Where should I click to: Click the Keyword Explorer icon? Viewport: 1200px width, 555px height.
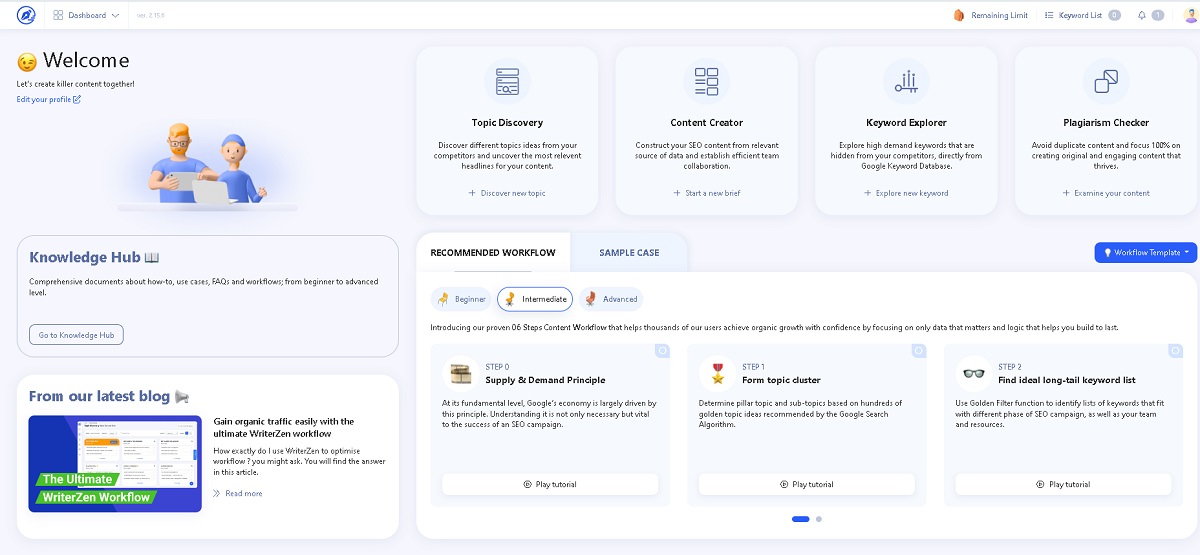(x=907, y=82)
